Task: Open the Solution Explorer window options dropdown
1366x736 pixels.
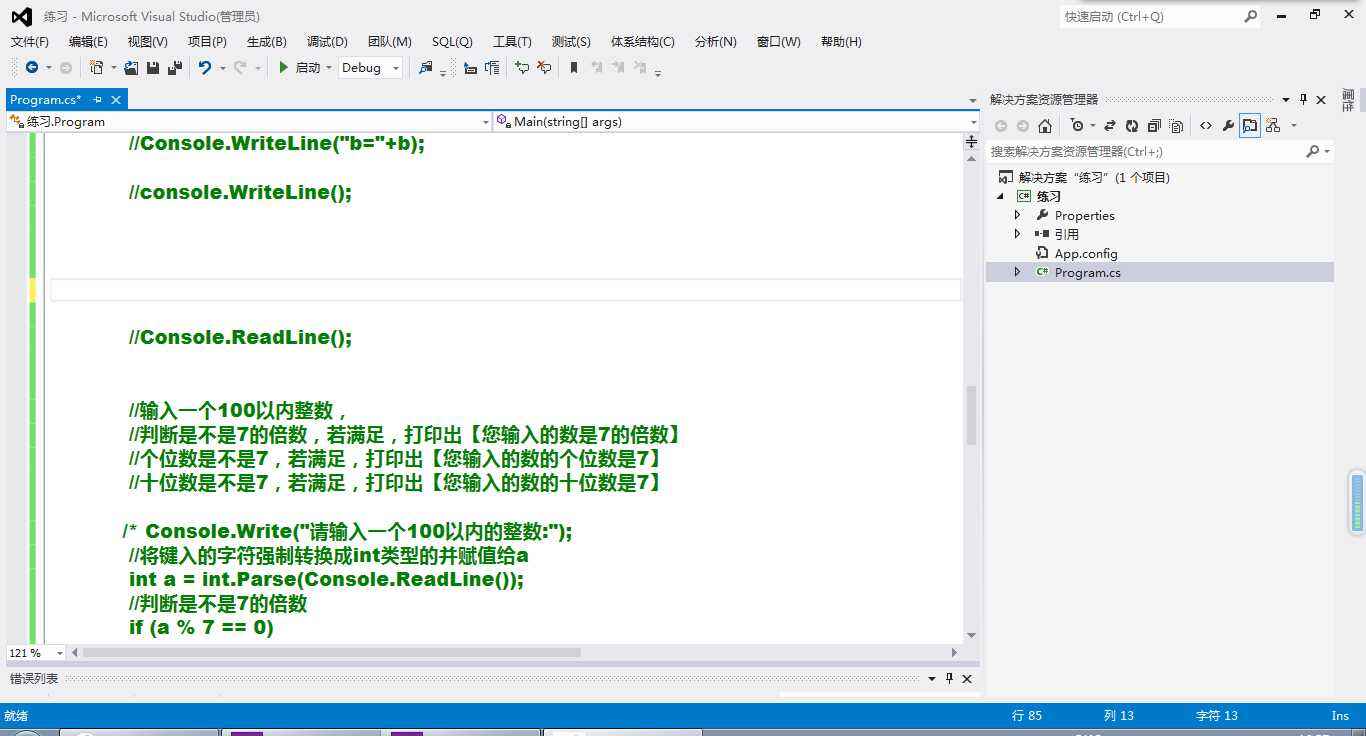Action: pos(1286,99)
